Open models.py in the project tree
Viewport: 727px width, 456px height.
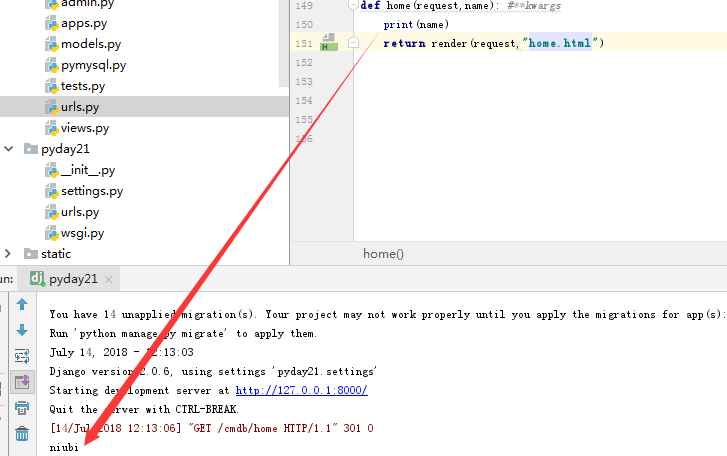click(91, 44)
